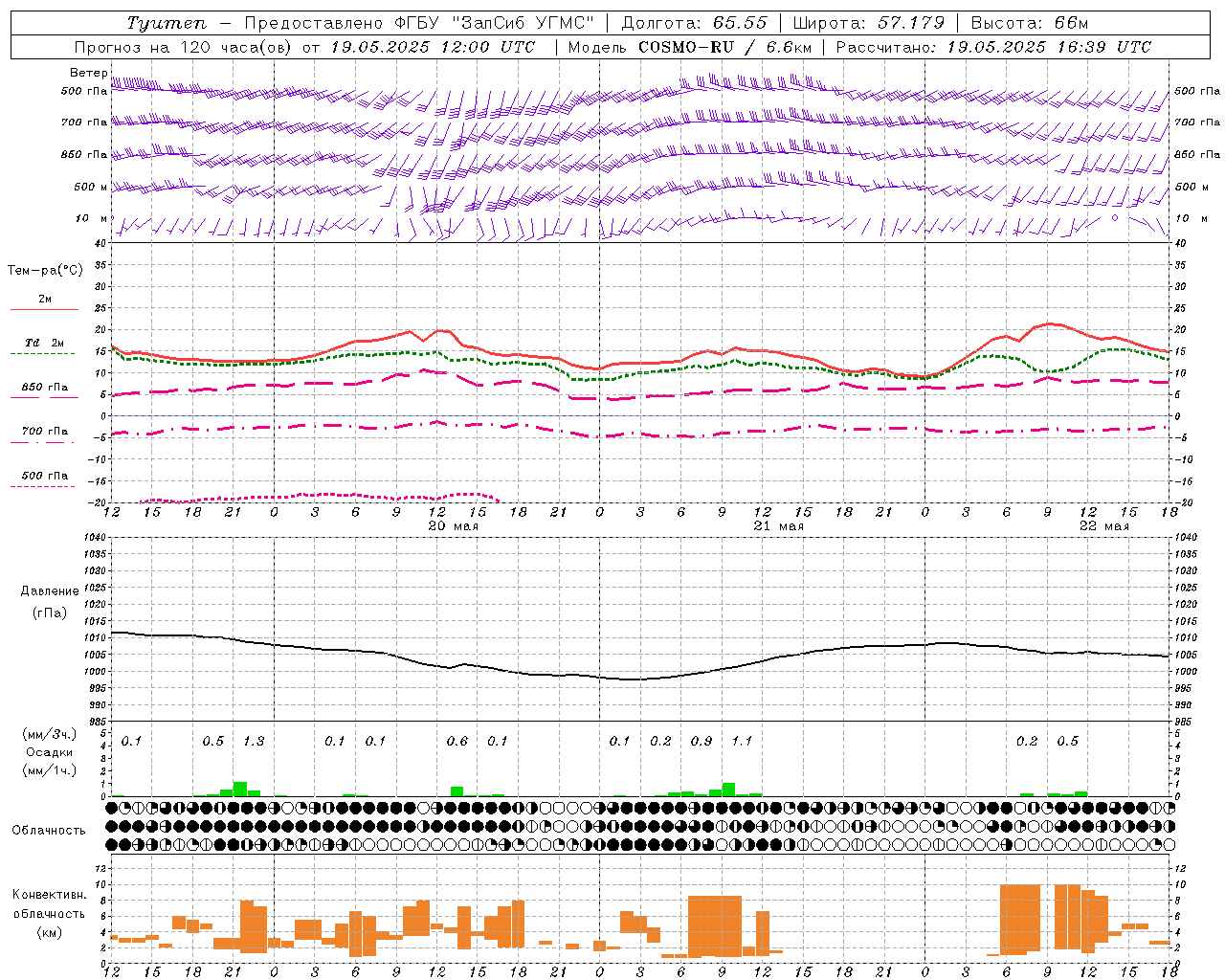Select the "0.9" precipitation amount value
Screen dimensions: 1225x980
[702, 741]
